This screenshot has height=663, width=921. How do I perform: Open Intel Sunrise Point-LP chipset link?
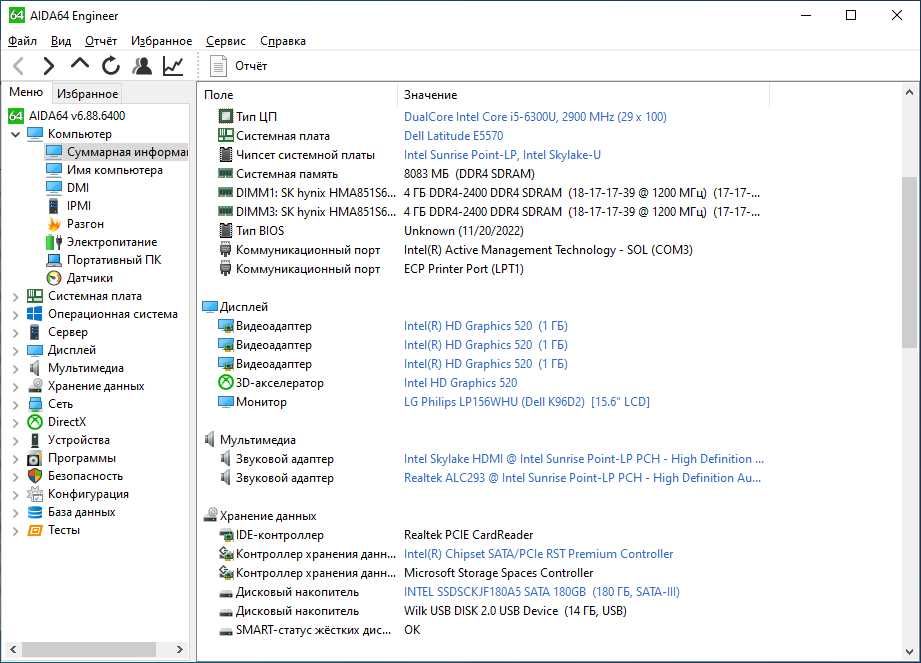[x=502, y=154]
